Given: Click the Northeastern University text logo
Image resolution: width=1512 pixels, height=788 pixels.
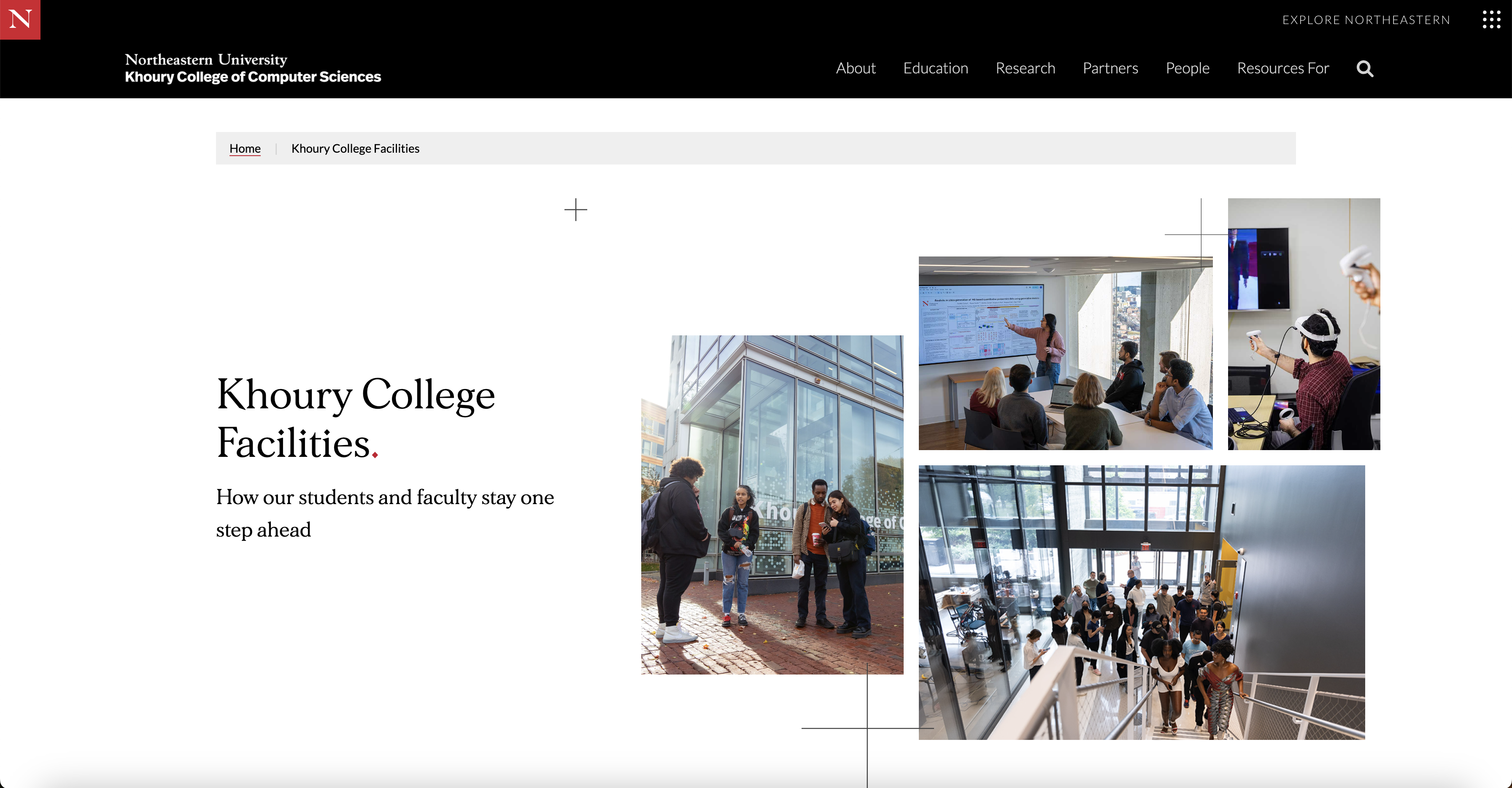Looking at the screenshot, I should 205,59.
